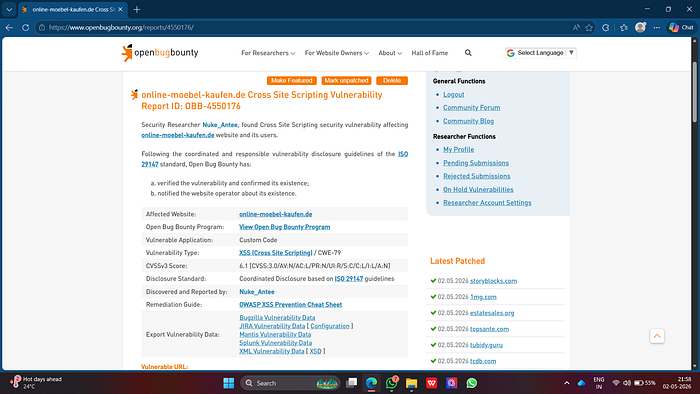Open File Explorer from taskbar
Viewport: 700px width, 394px height.
coord(411,383)
